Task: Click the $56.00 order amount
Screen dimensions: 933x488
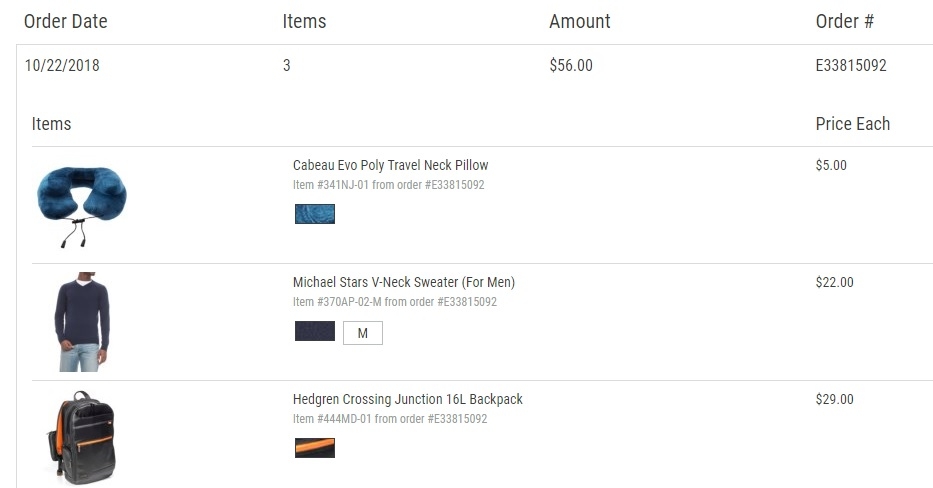Action: click(x=571, y=65)
